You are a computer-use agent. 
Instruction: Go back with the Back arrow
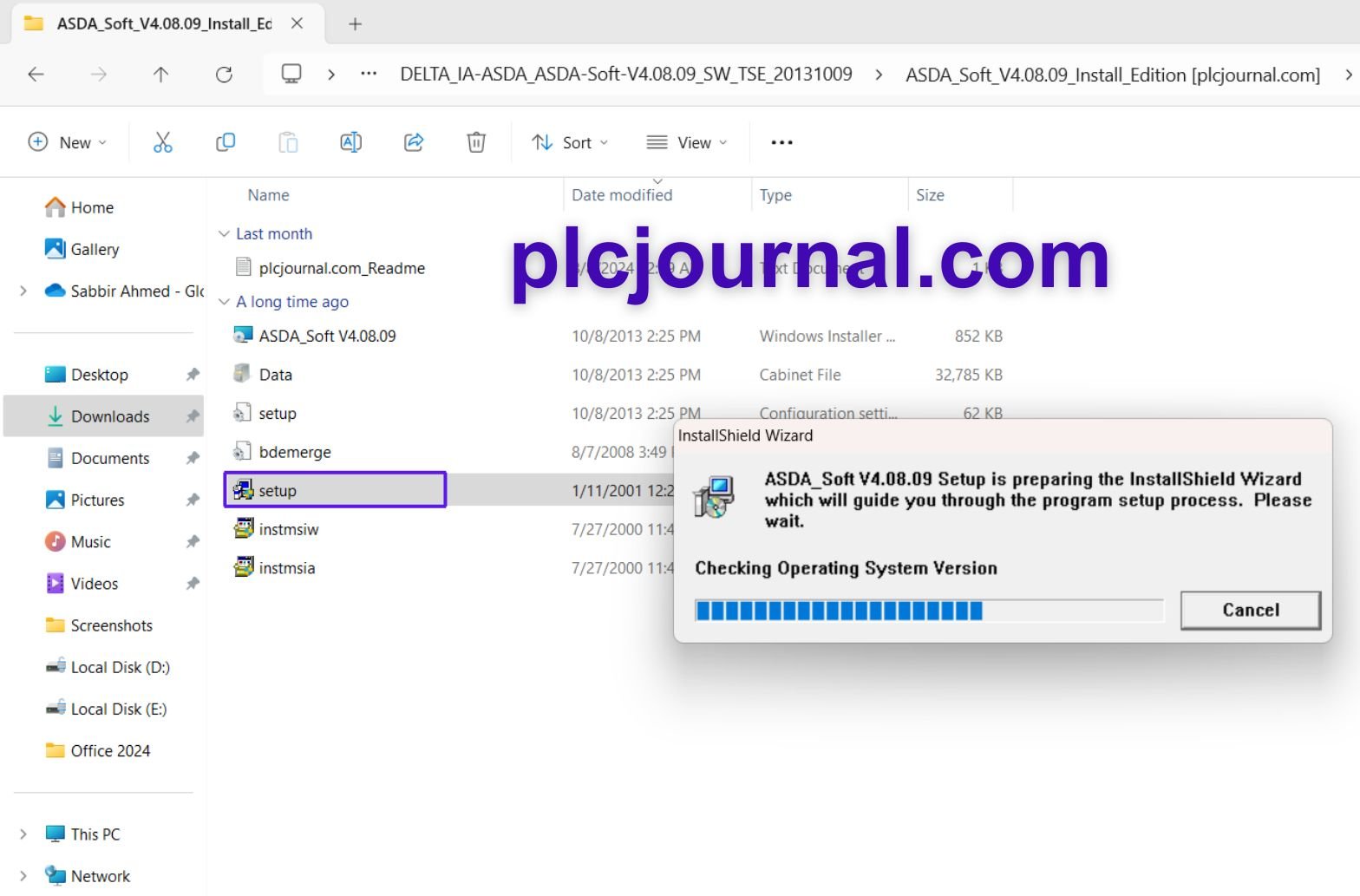pos(36,75)
